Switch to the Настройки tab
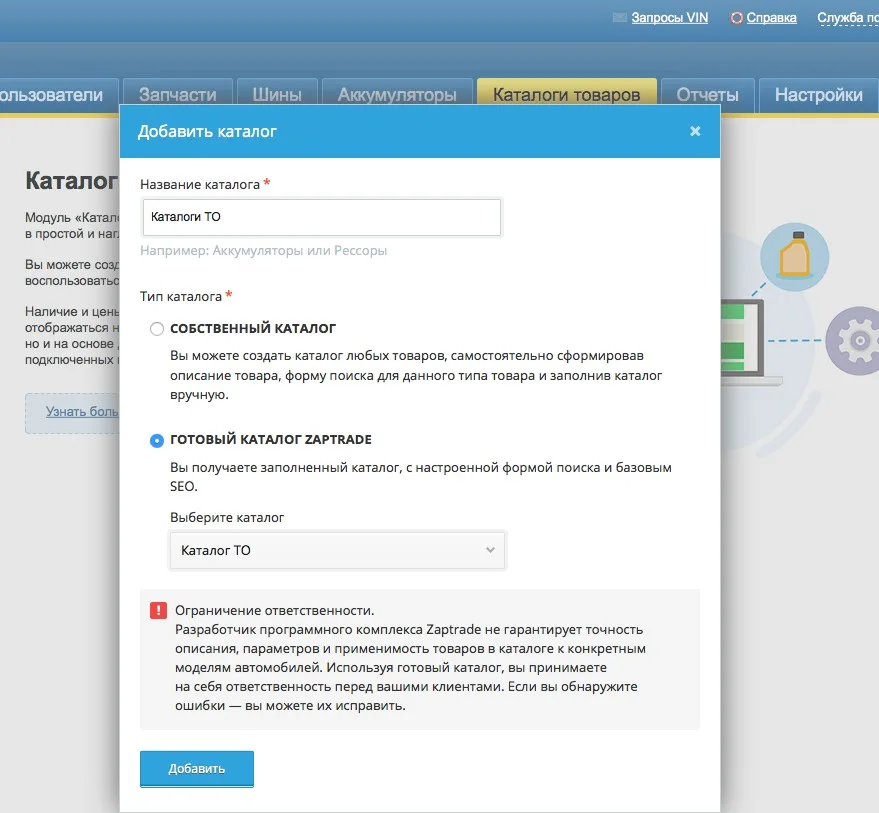This screenshot has width=879, height=813. point(818,96)
